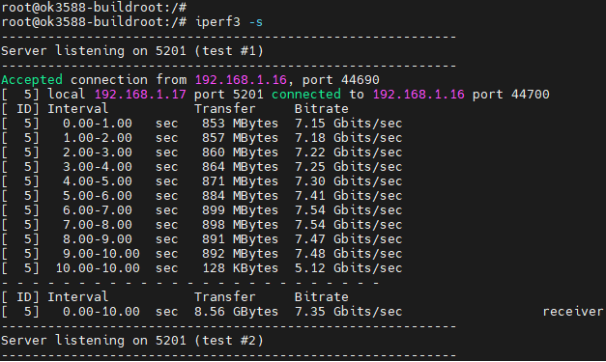The image size is (606, 362).
Task: Click the 'receiver' label
Action: pos(573,311)
